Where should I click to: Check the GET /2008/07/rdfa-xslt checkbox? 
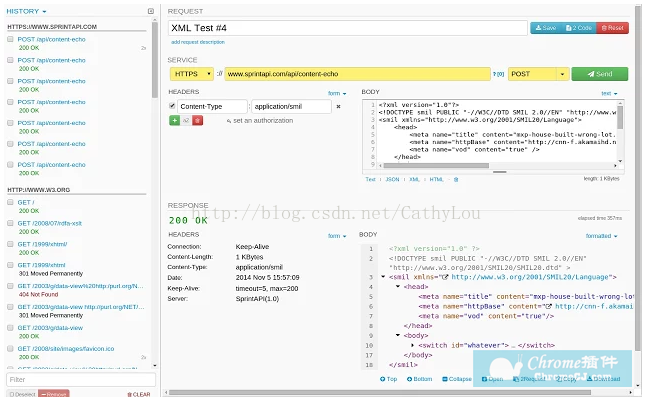point(10,223)
